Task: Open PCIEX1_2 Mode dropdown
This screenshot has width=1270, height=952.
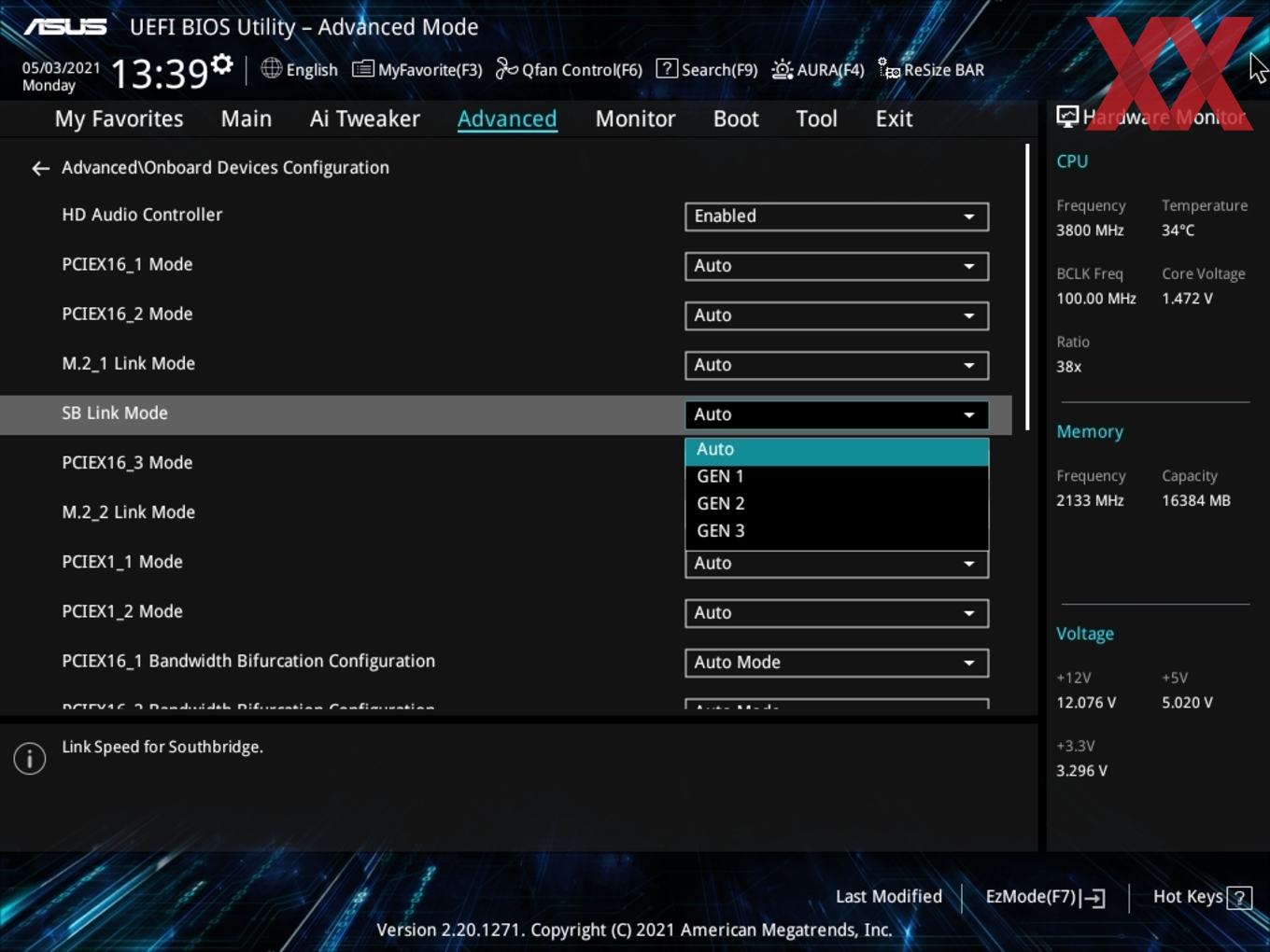Action: (x=837, y=613)
